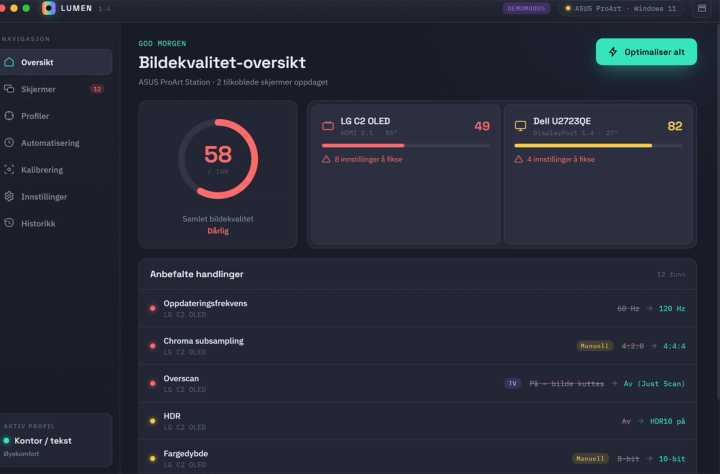Click the TV icon on the LG C2 OLED card
This screenshot has height=474, width=720.
(x=328, y=125)
